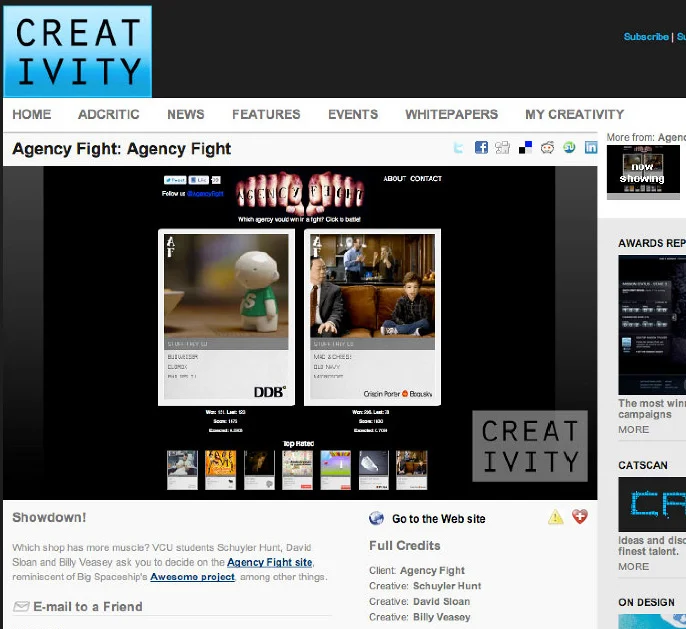Click the ON DESIGN sidebar heading
686x629 pixels.
tap(646, 602)
